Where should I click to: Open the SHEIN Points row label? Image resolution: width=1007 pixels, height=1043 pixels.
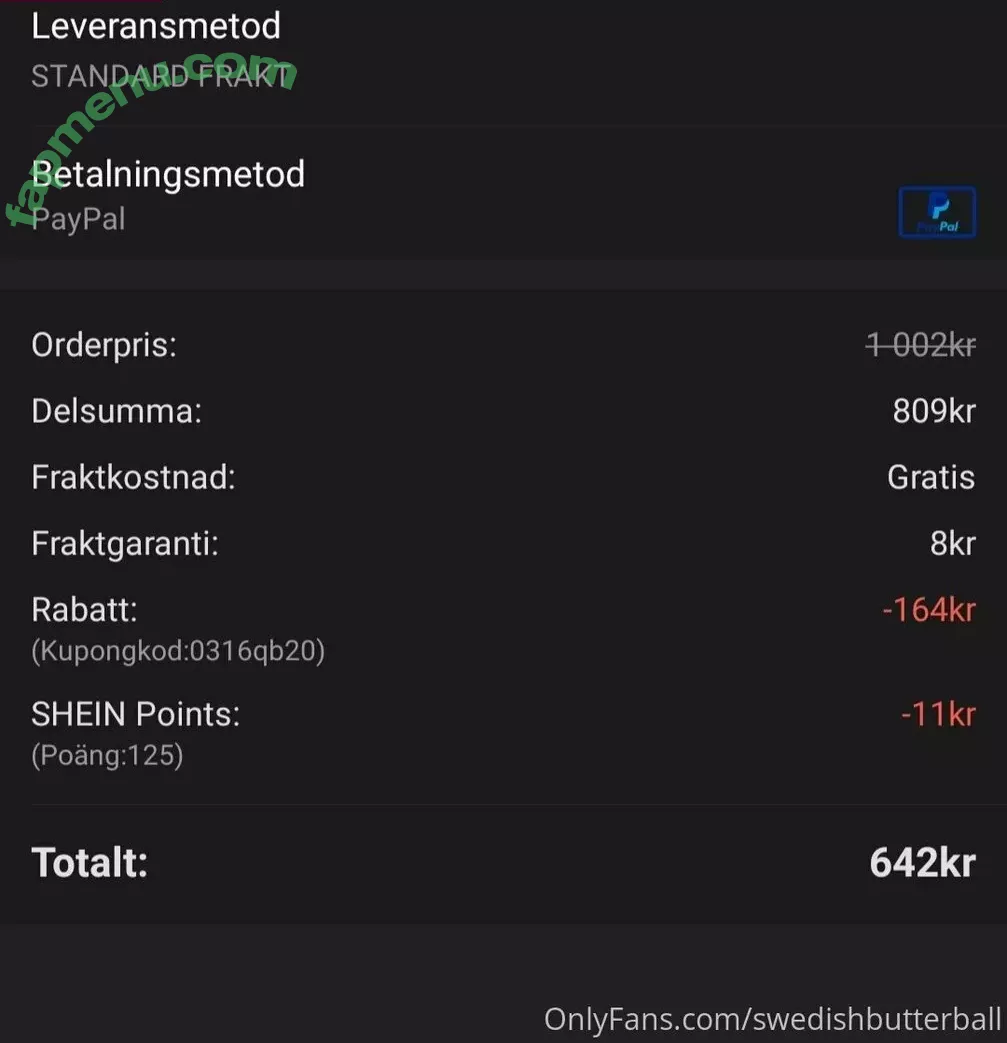tap(136, 714)
